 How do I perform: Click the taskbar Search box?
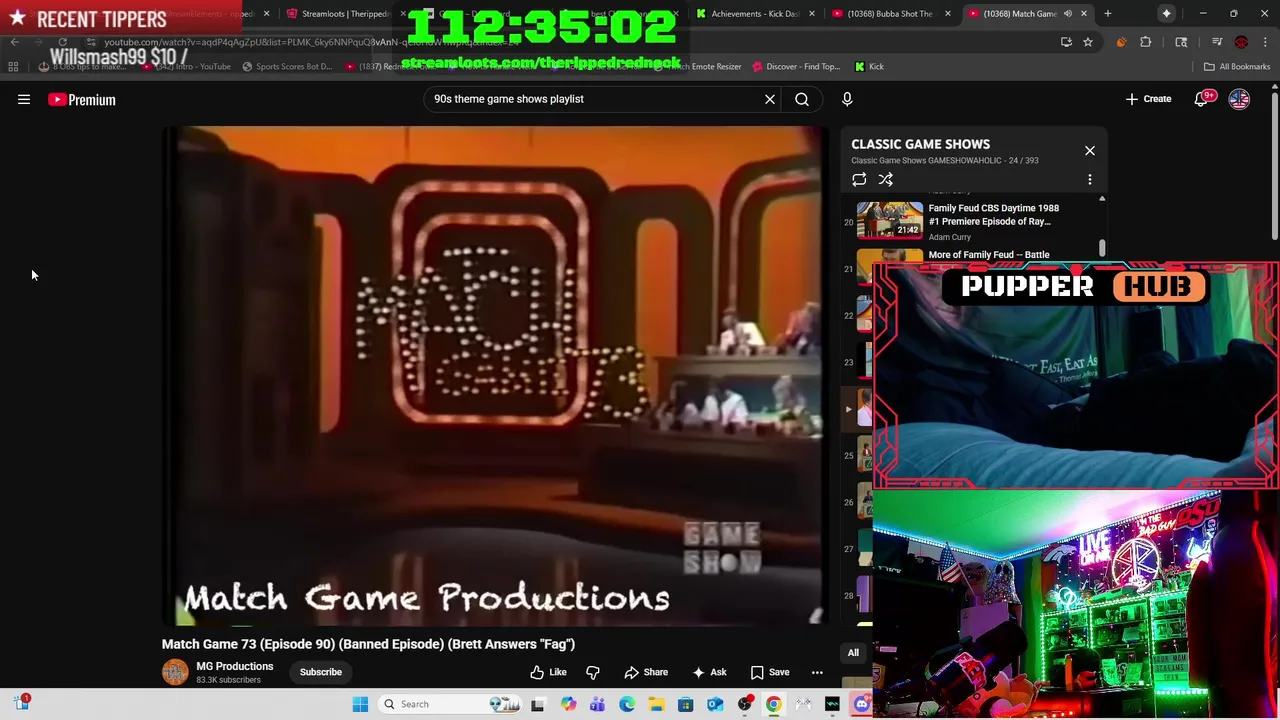(x=450, y=704)
